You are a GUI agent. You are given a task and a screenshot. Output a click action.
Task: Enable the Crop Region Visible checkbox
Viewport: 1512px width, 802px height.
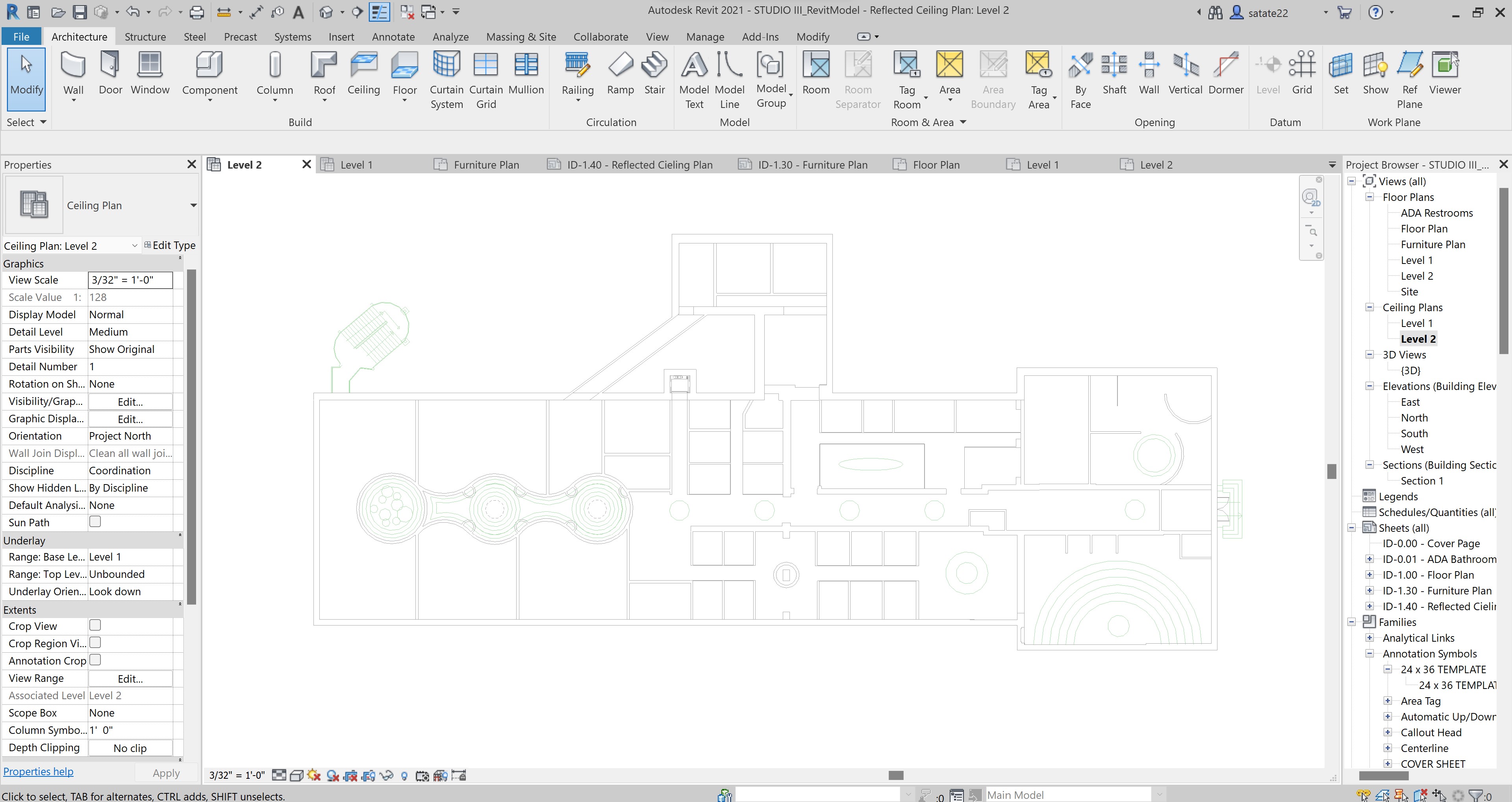pos(95,642)
